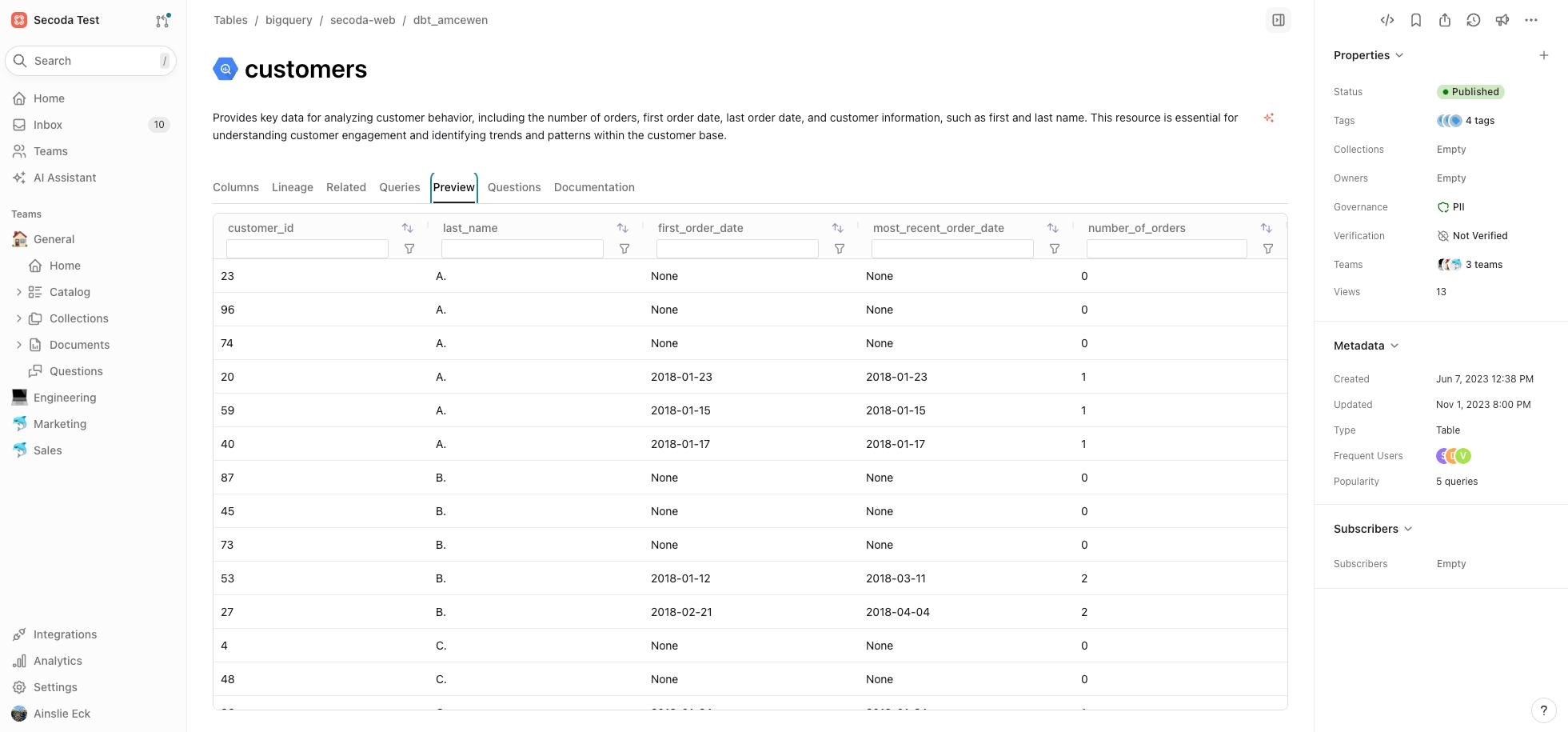Switch to the Lineage tab

(292, 187)
